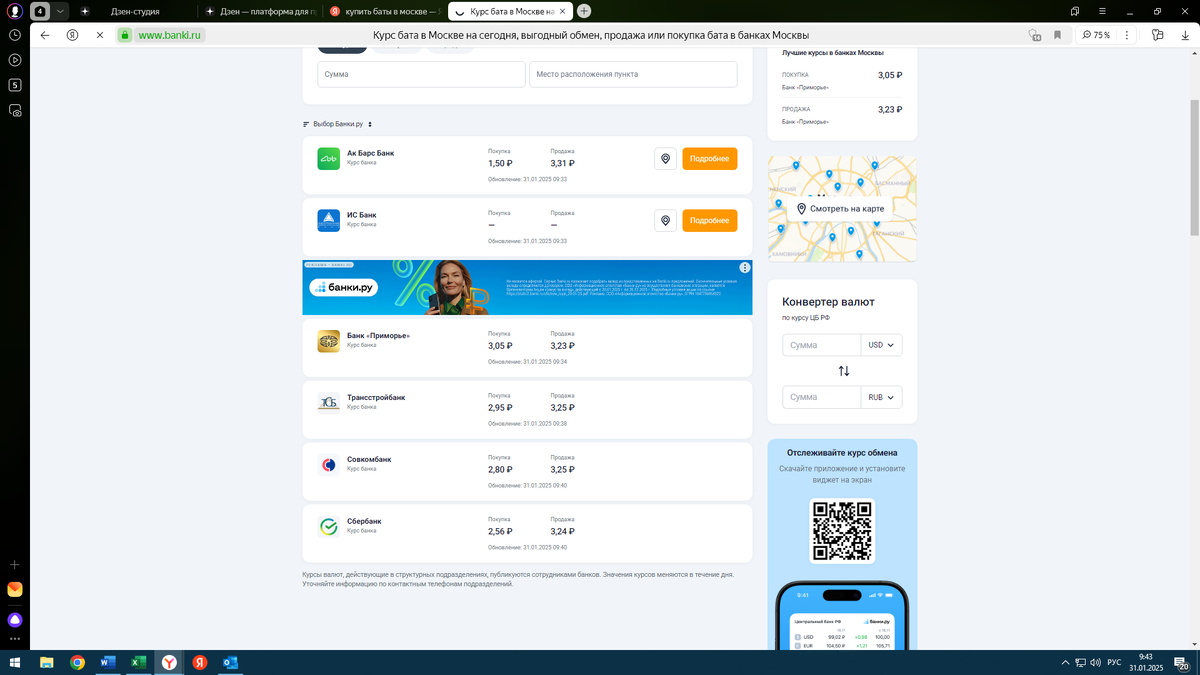Click the Сбербанк logo

328,526
